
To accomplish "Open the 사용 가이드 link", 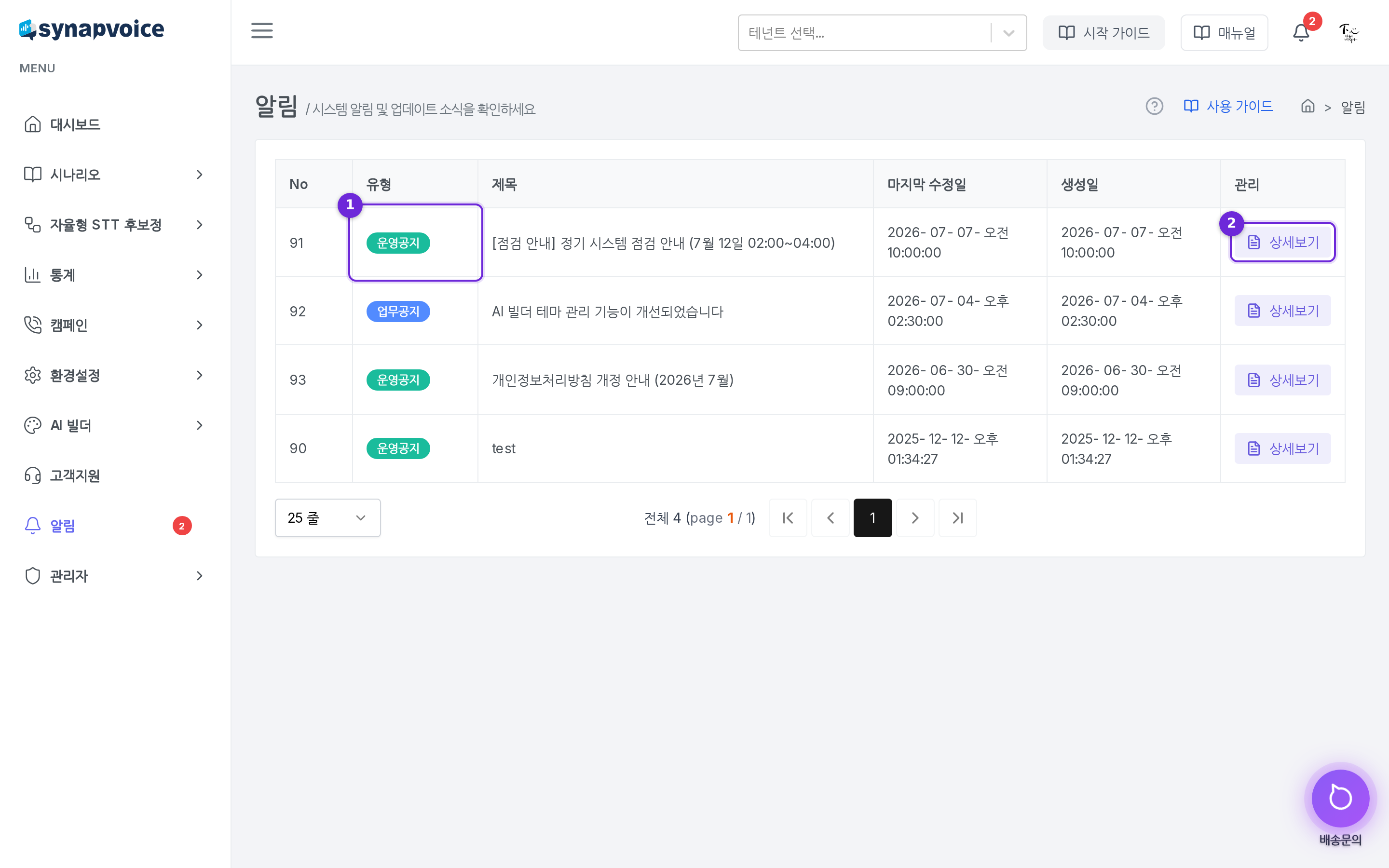I will point(1228,106).
